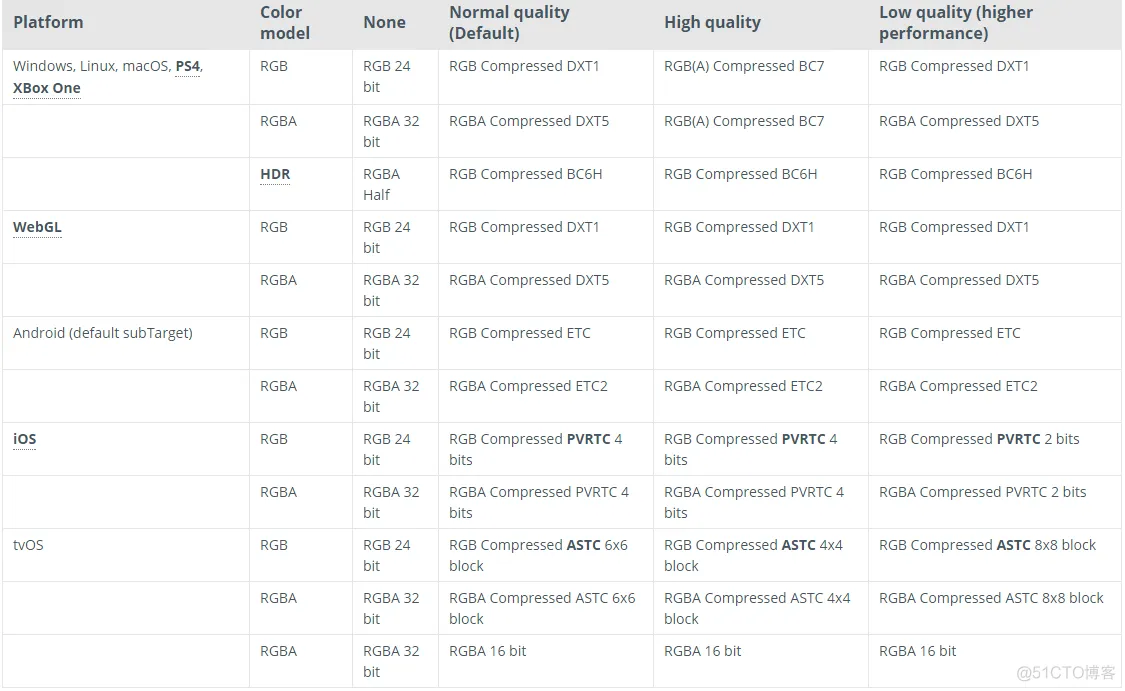Click 'RGBA Compressed PVRTC 4 bits' under Normal quality
Screen dimensions: 1125x691
click(539, 502)
